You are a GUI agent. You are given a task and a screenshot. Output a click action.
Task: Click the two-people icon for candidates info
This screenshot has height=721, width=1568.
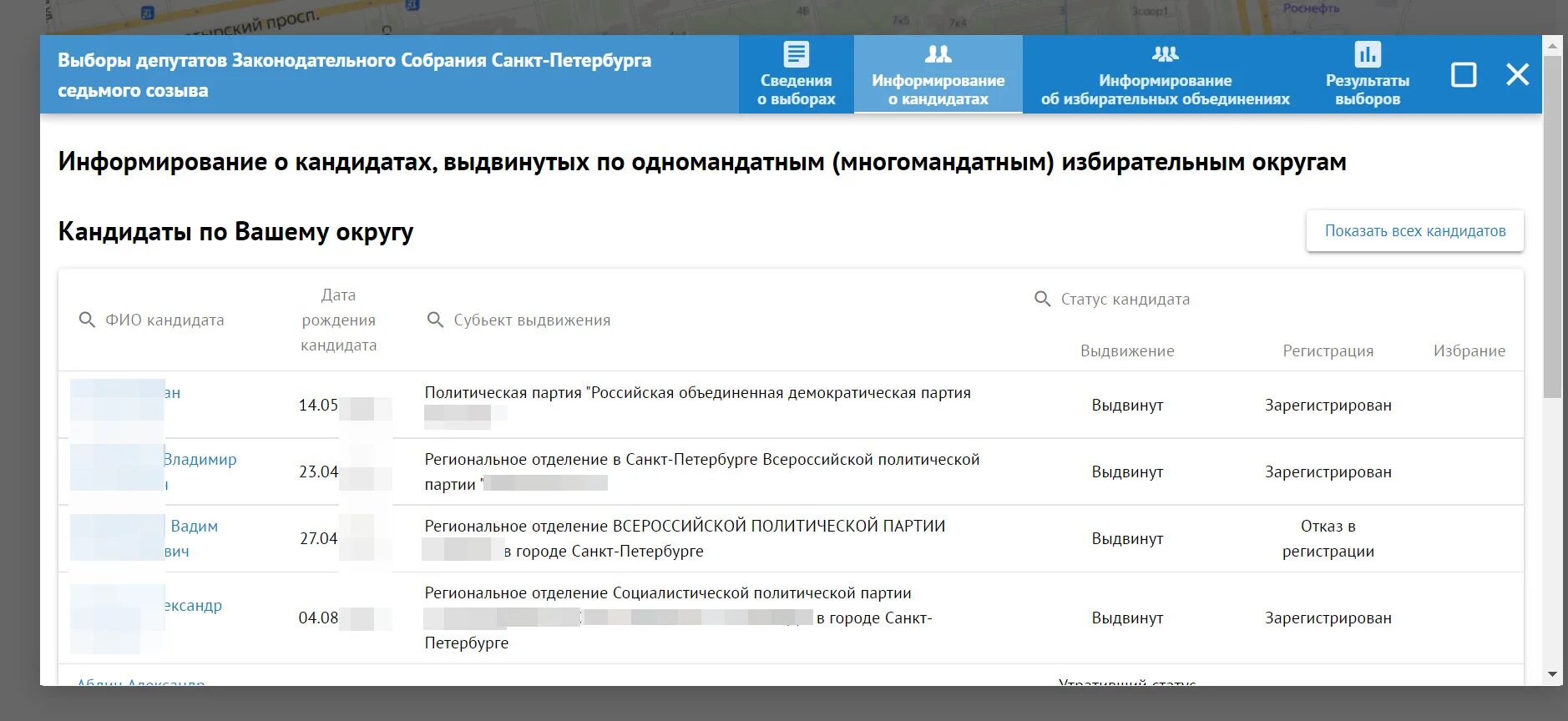tap(938, 54)
